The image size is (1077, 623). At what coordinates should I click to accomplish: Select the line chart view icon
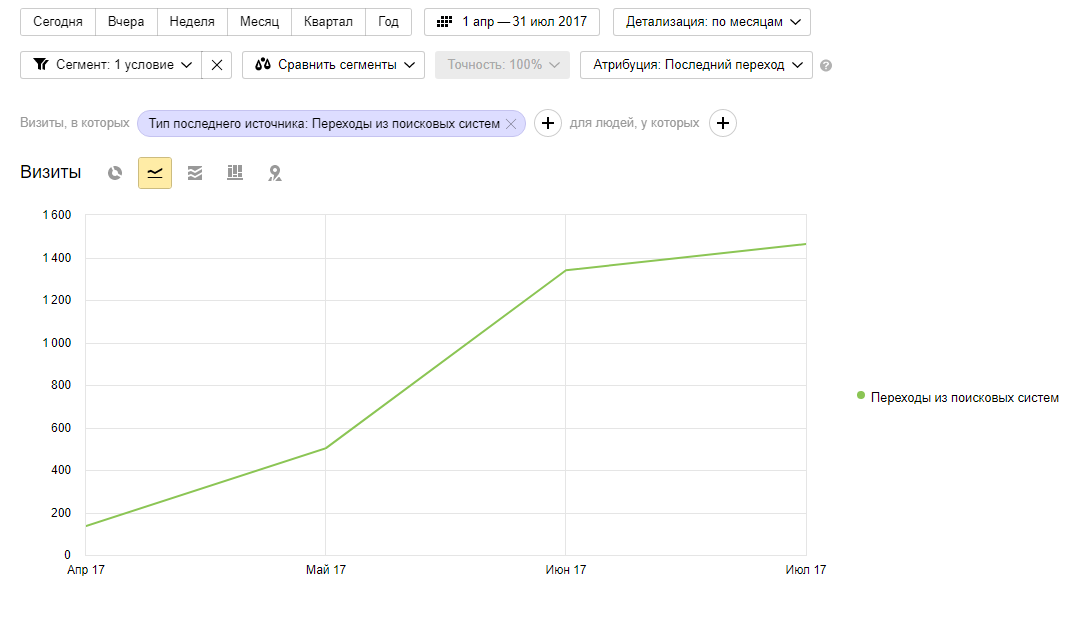pos(155,173)
